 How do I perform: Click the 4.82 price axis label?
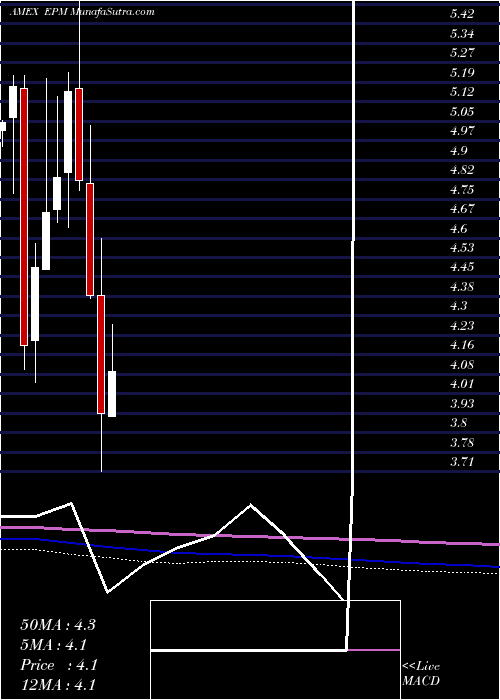[462, 170]
